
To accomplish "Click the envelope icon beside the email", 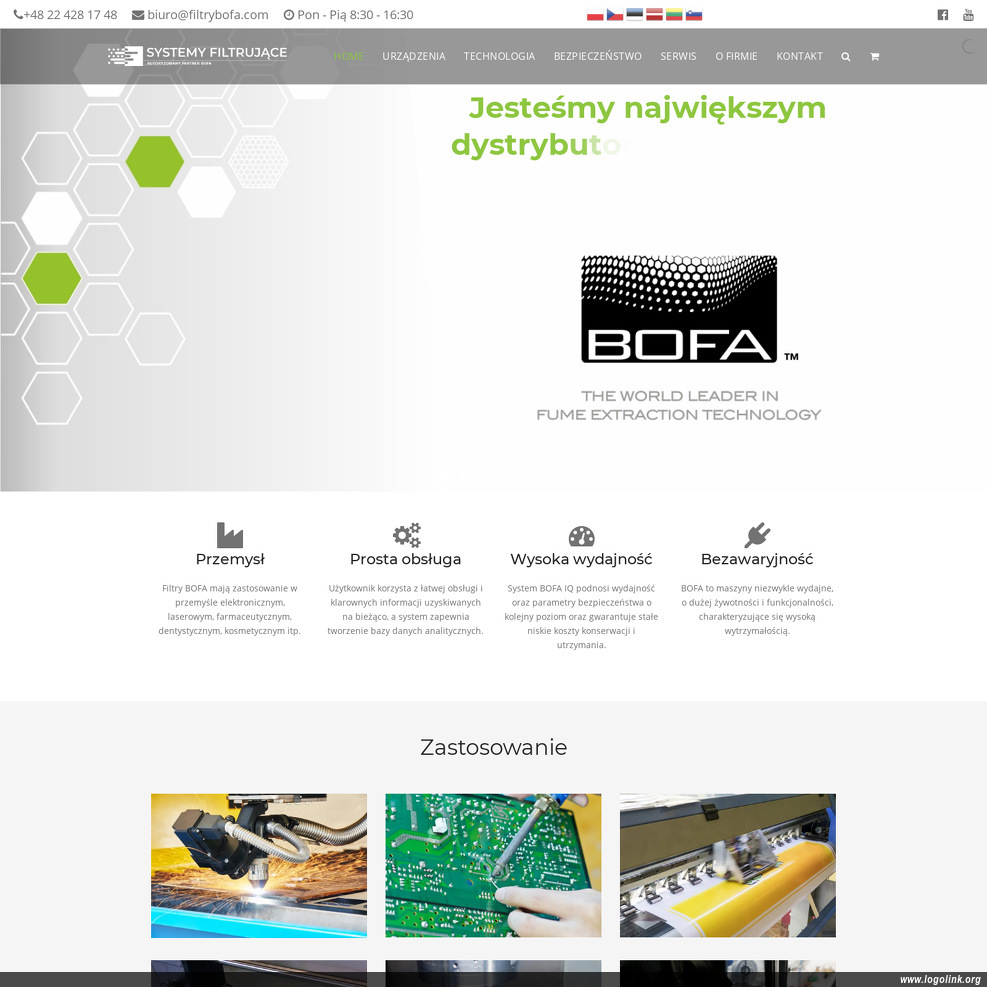I will [138, 14].
